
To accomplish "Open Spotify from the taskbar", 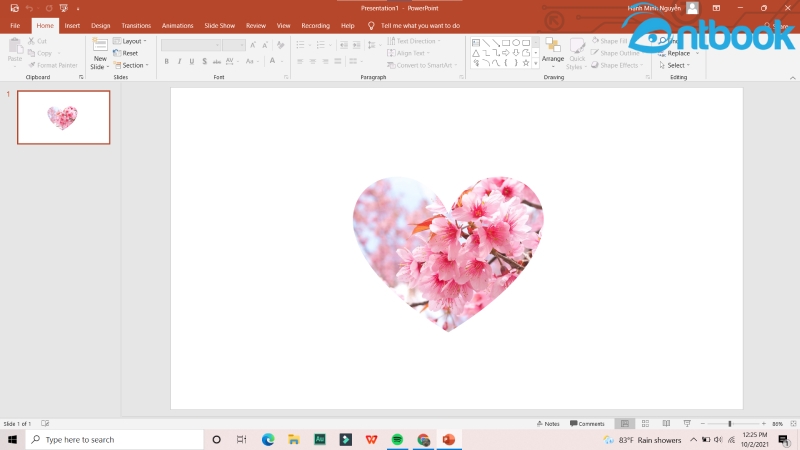I will [397, 439].
